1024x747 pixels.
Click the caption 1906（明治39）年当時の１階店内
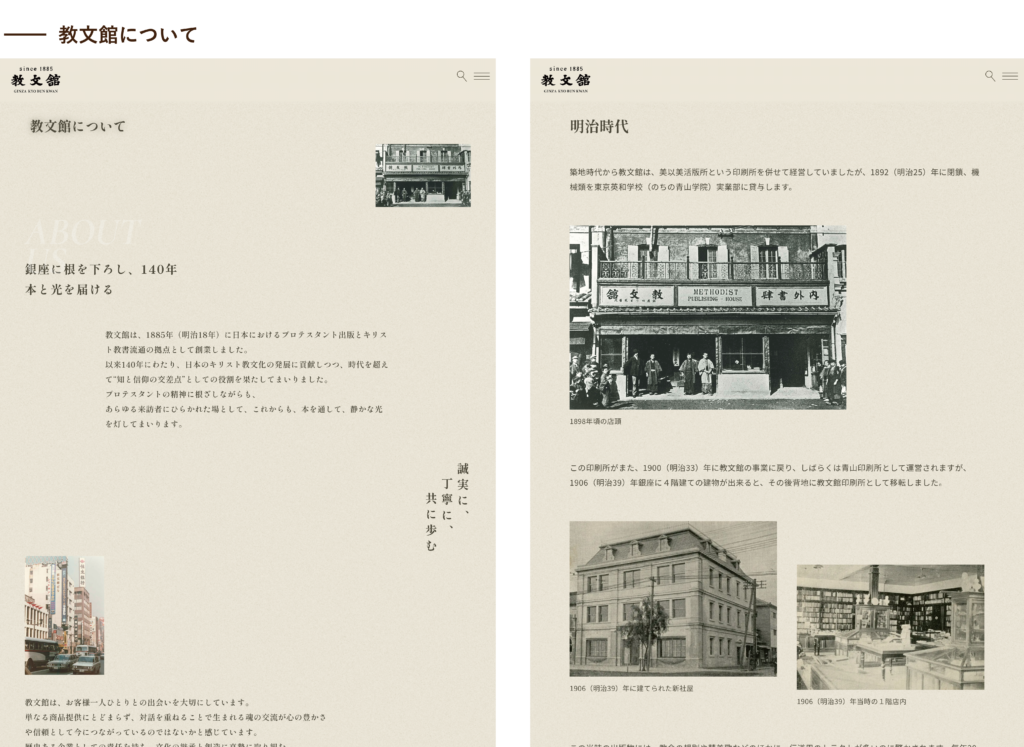tap(852, 701)
